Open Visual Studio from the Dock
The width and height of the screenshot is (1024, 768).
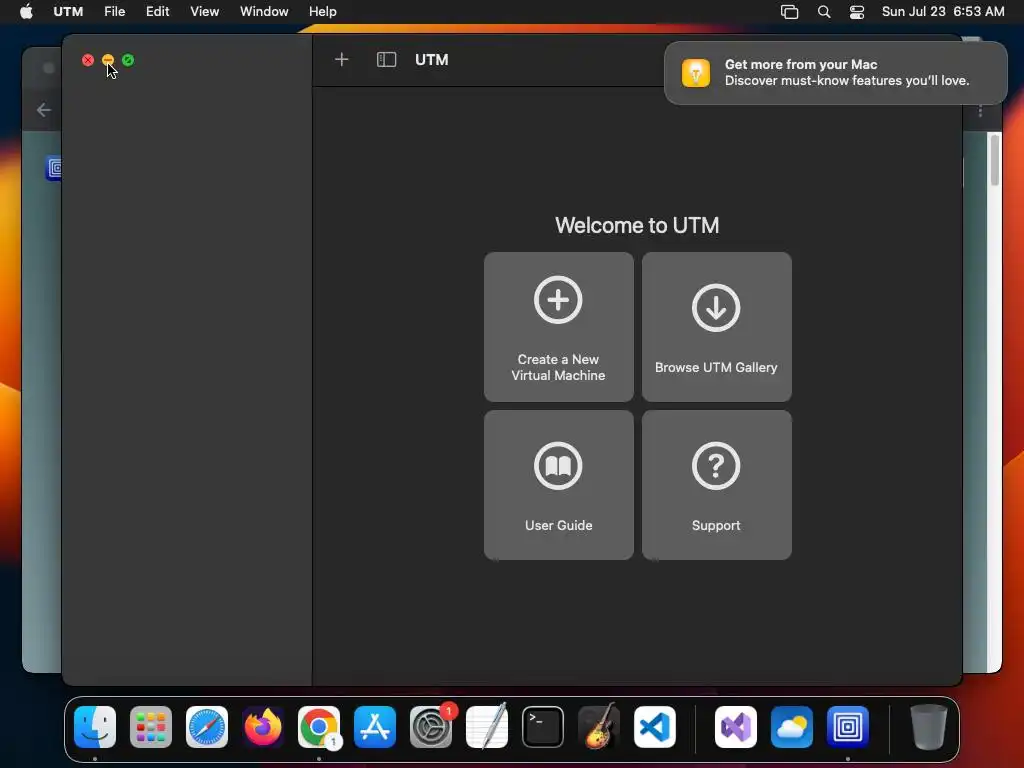(736, 727)
